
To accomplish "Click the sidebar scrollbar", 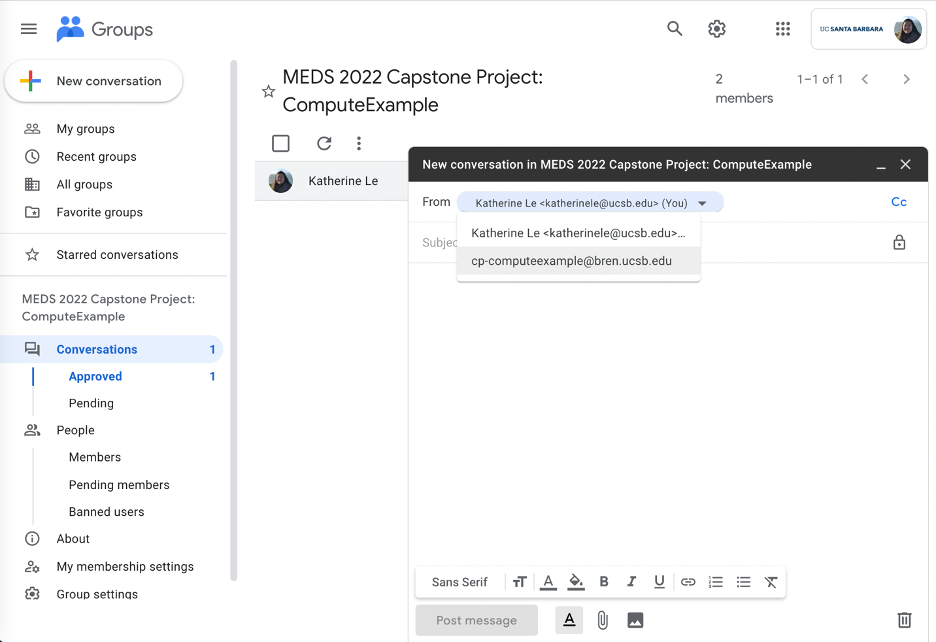I will pos(233,320).
